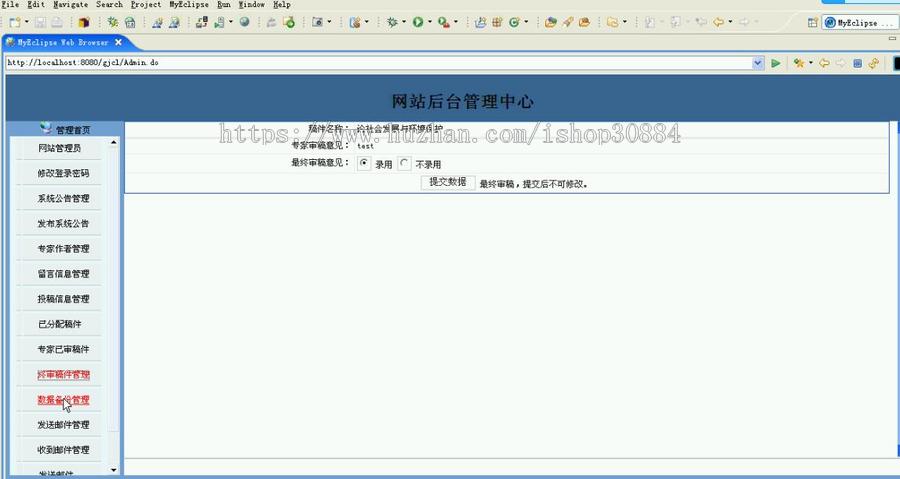
Task: Click the package box toolbar icon
Action: (x=84, y=22)
